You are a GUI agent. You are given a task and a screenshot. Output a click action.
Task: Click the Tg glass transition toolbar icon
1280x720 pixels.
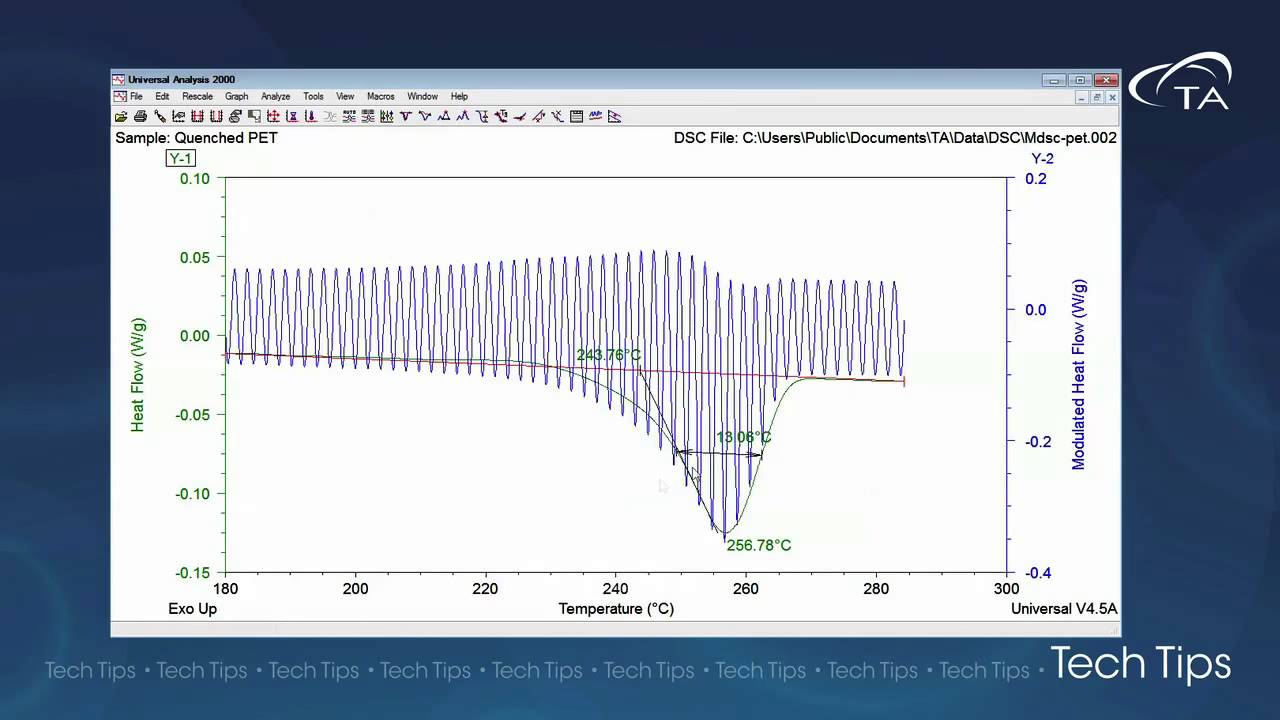[x=482, y=117]
